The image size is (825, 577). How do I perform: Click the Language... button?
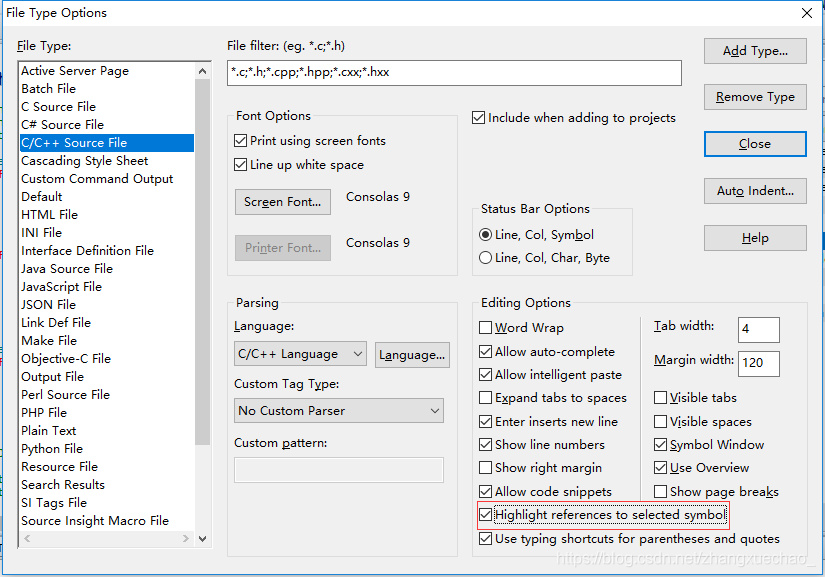pyautogui.click(x=412, y=355)
